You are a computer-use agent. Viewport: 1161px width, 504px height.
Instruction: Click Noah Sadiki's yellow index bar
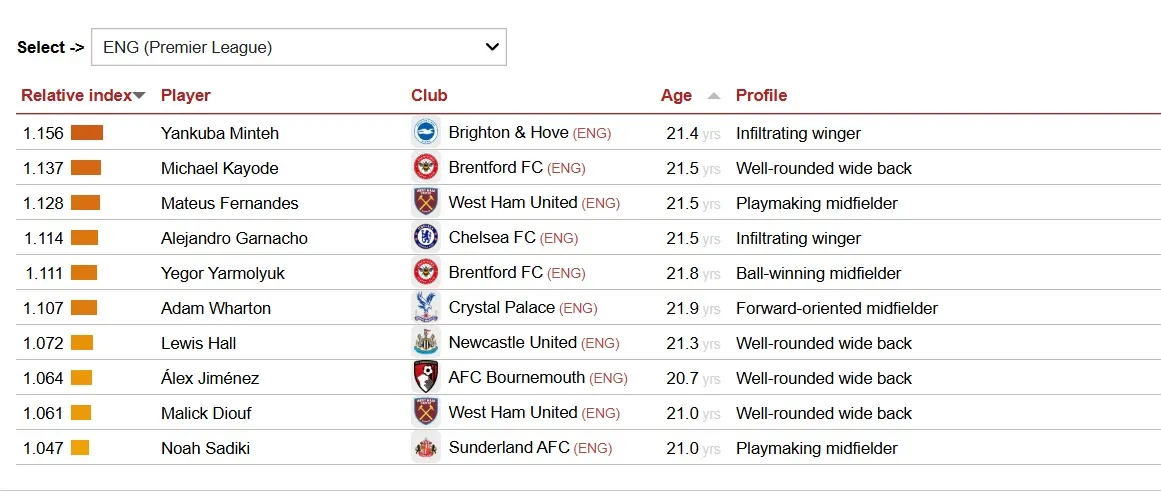[x=80, y=448]
